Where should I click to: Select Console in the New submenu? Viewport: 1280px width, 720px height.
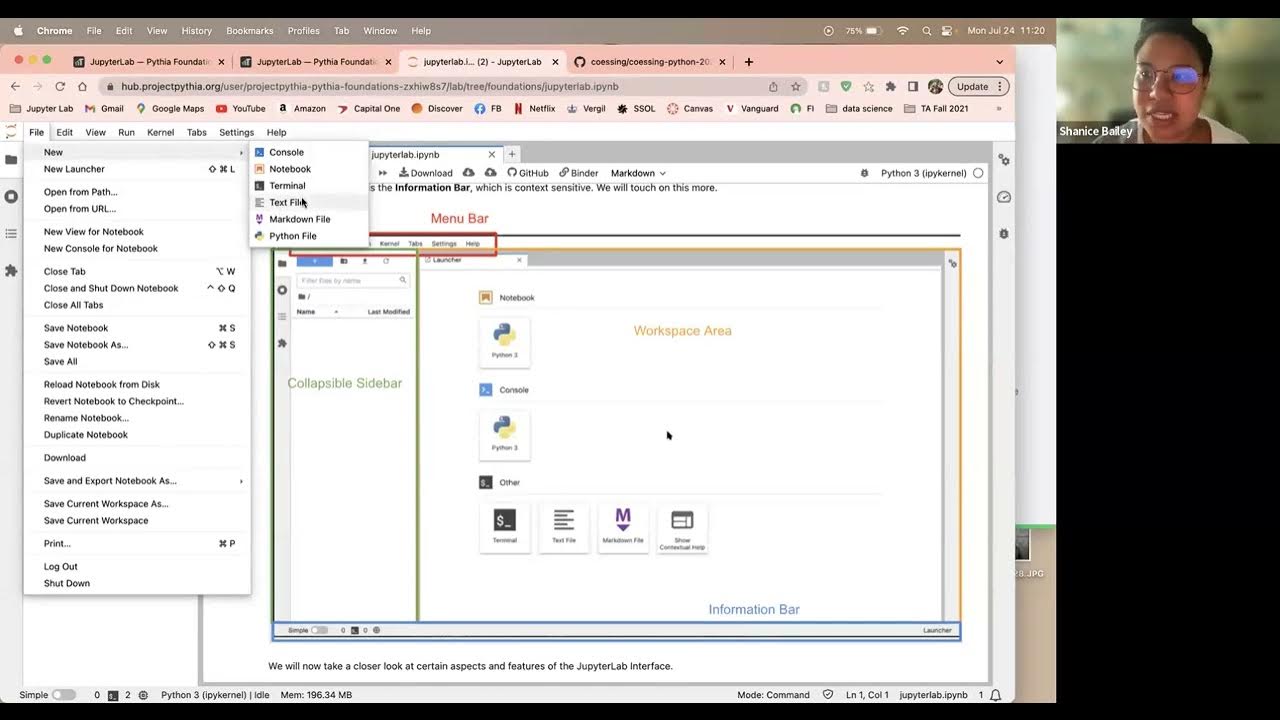click(x=309, y=152)
